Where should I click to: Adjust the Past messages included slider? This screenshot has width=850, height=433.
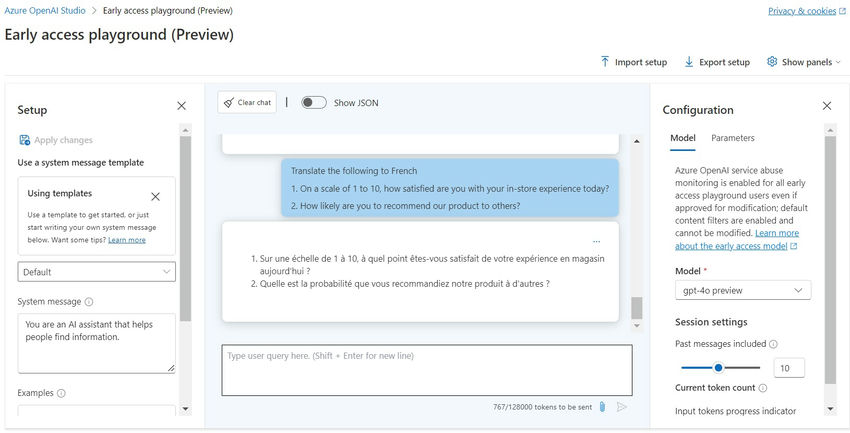[718, 368]
